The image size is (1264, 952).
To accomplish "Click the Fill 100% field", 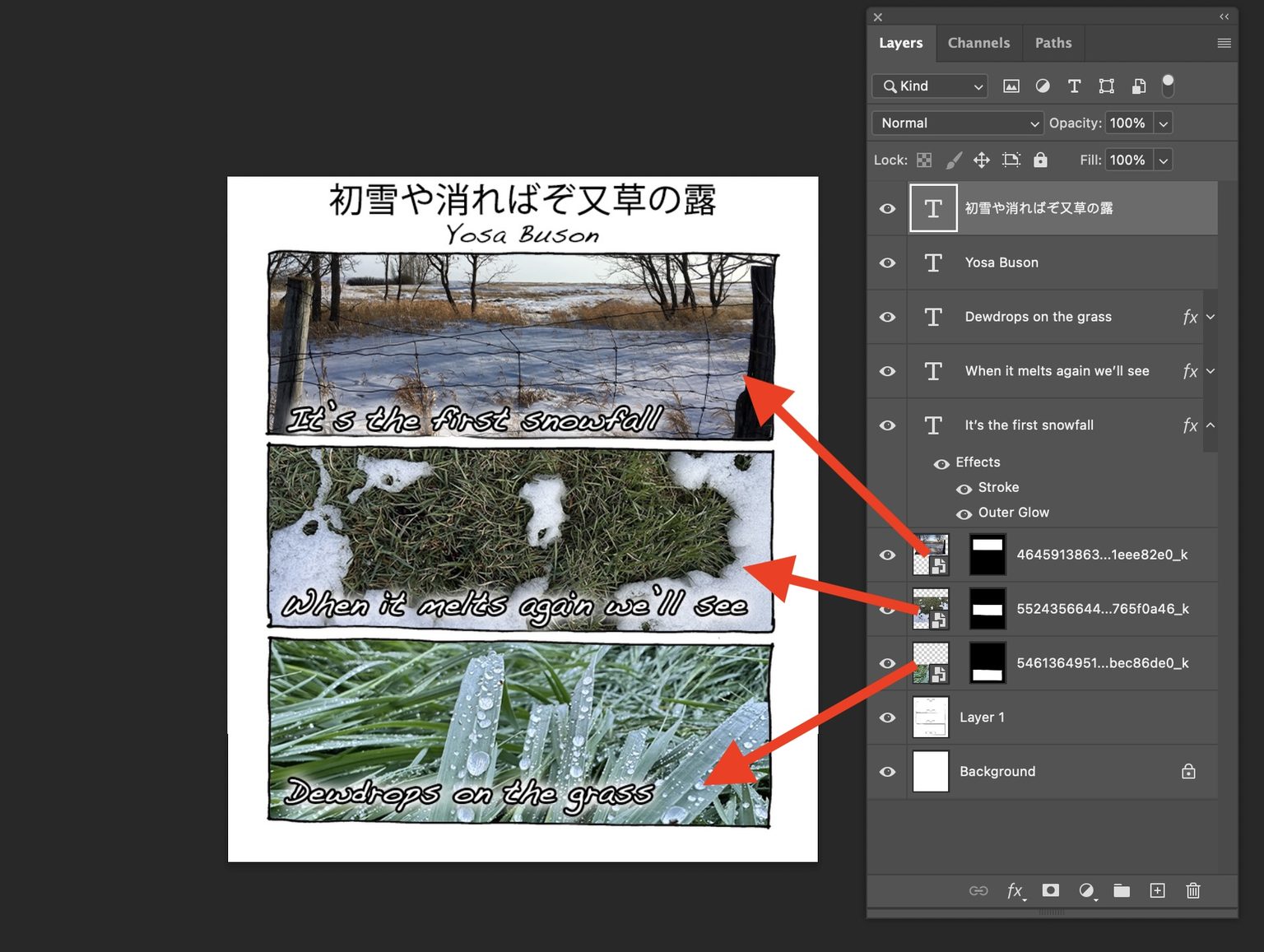I will 1128,160.
